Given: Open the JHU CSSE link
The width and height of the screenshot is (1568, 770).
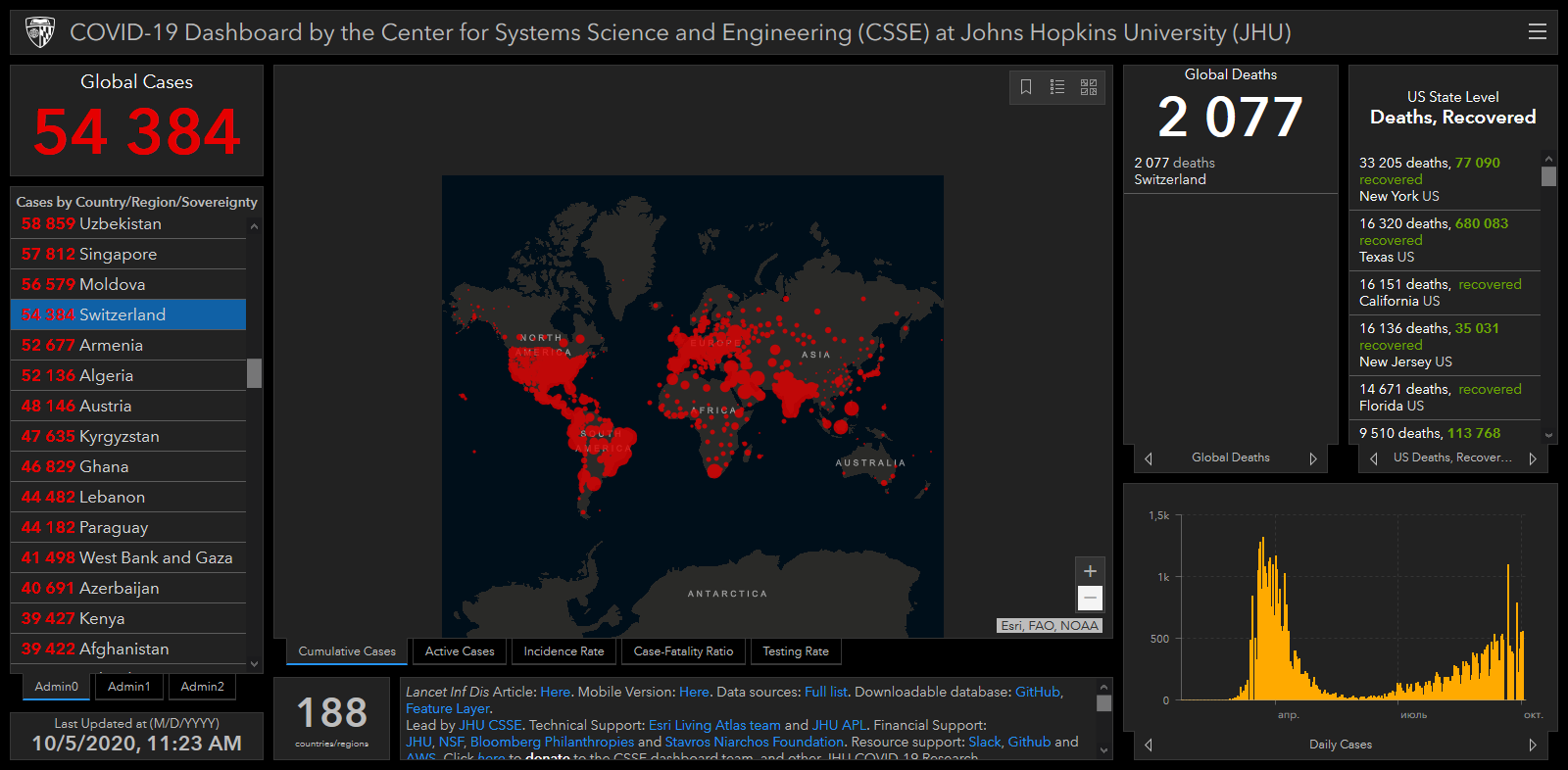Looking at the screenshot, I should (x=490, y=725).
